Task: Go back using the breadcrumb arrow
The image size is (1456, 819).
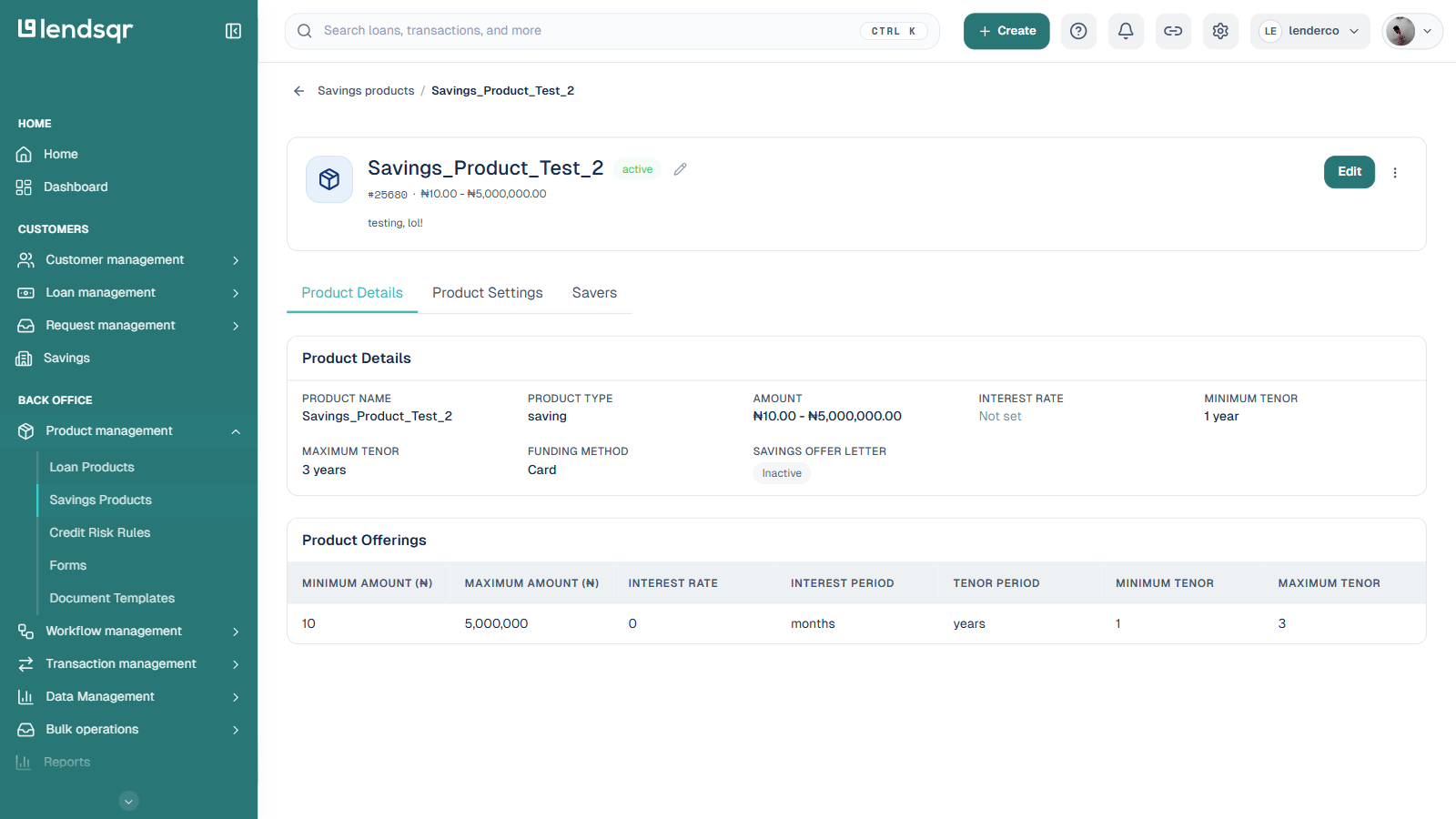Action: click(x=298, y=91)
